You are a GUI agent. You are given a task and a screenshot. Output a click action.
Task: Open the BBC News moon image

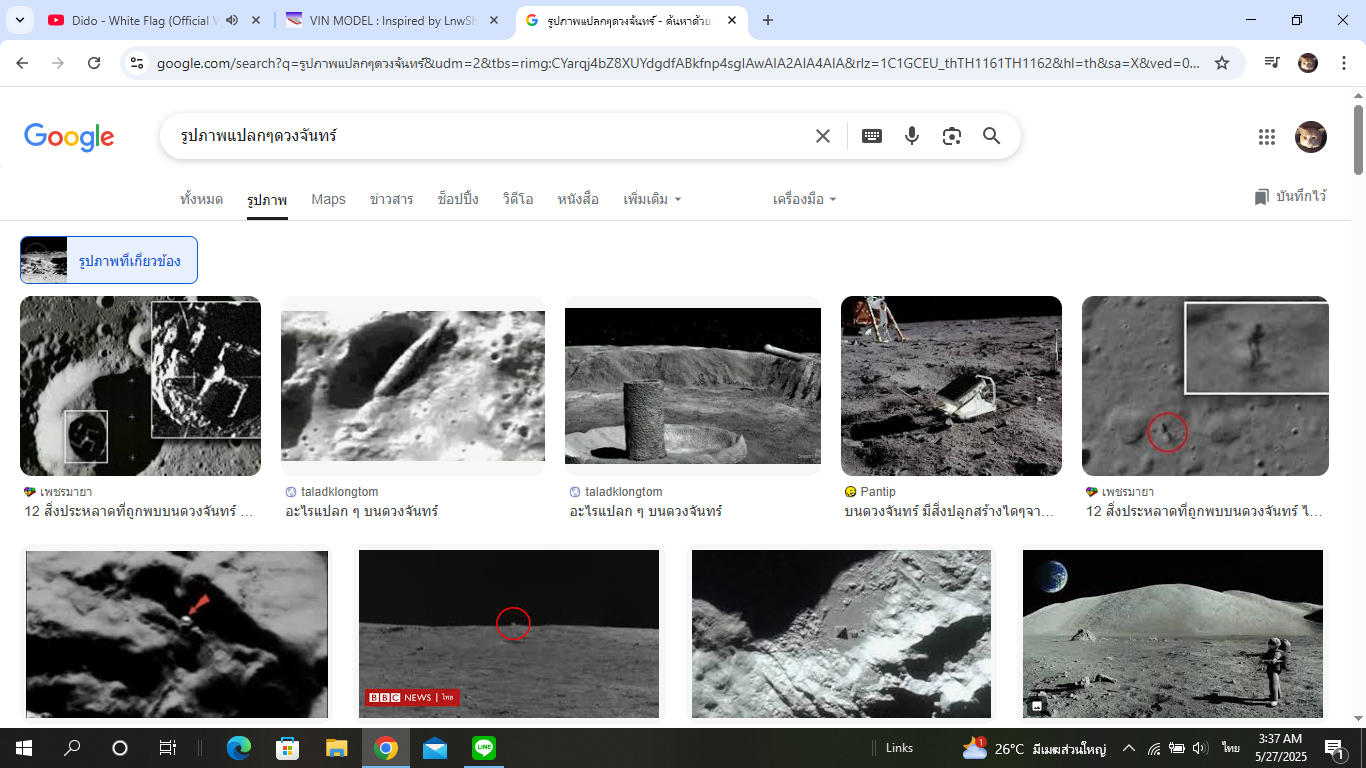[x=508, y=633]
